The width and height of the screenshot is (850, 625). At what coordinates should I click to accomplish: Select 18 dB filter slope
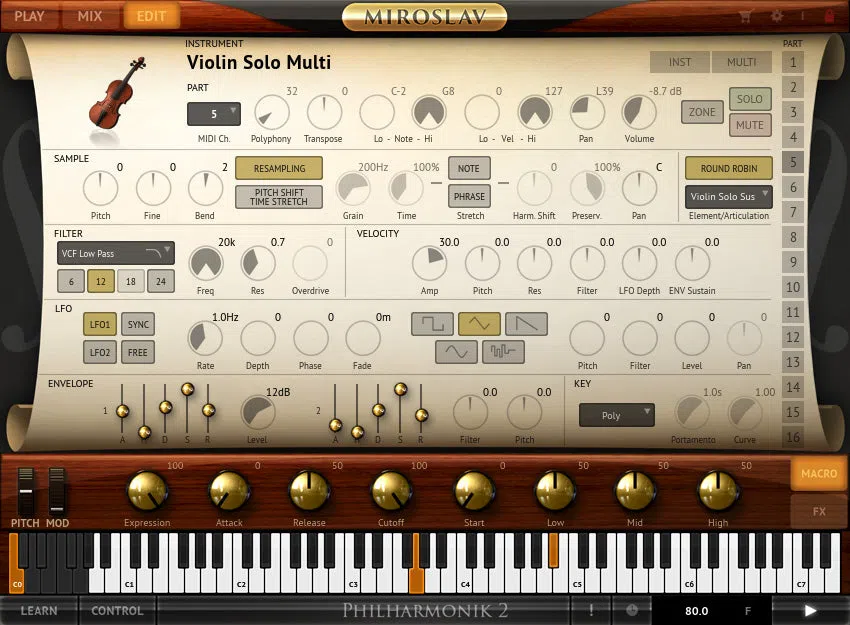pyautogui.click(x=131, y=281)
